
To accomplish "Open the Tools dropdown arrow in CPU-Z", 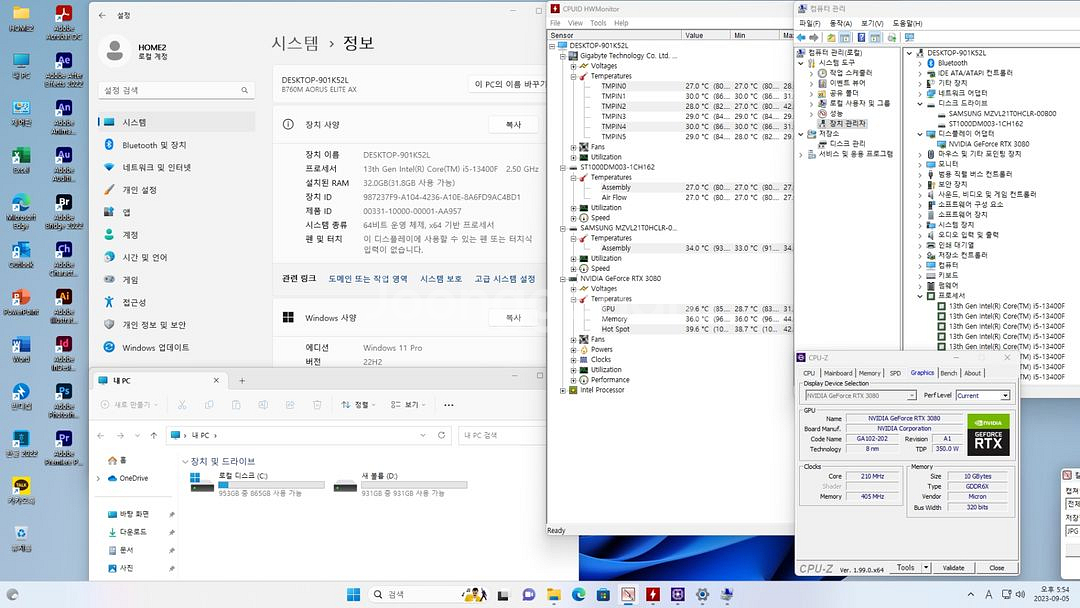I will (x=926, y=568).
